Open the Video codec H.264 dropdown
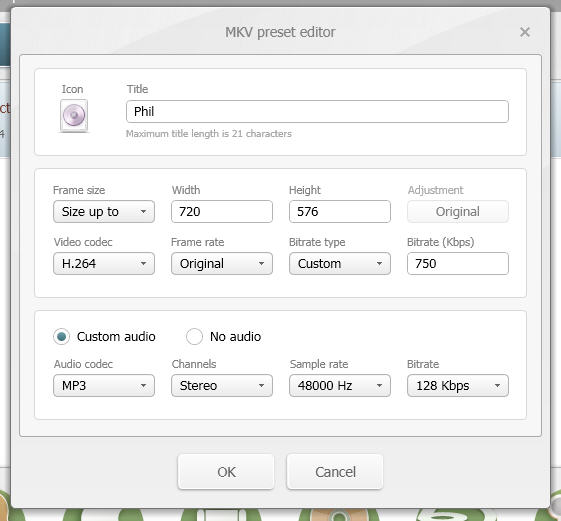561x521 pixels. [104, 264]
